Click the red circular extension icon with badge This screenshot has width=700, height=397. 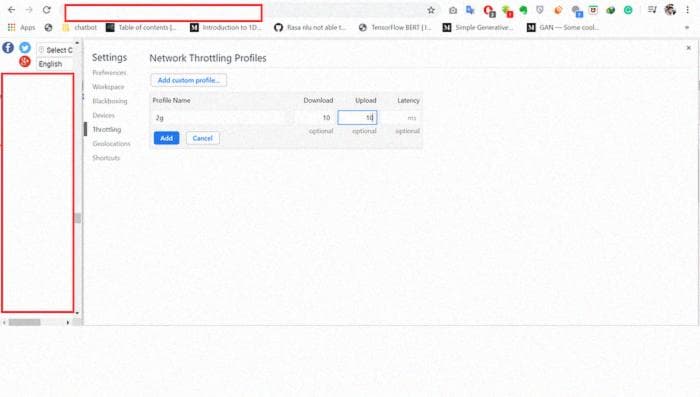[x=489, y=11]
